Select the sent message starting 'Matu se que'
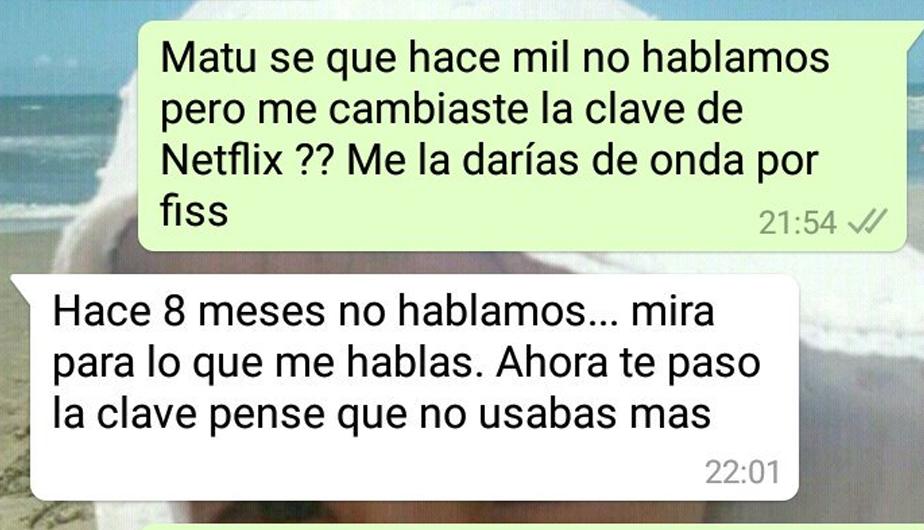 coord(522,136)
